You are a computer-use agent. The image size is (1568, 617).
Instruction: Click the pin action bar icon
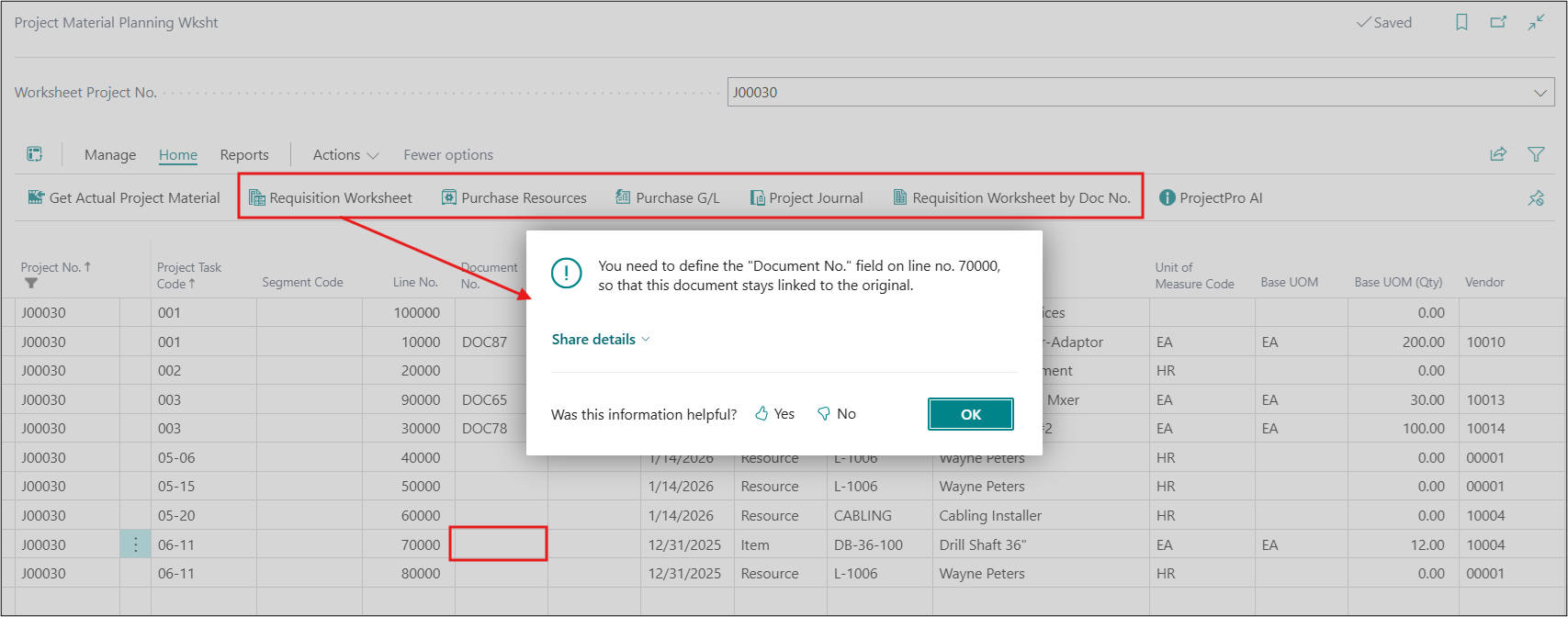[x=1536, y=198]
